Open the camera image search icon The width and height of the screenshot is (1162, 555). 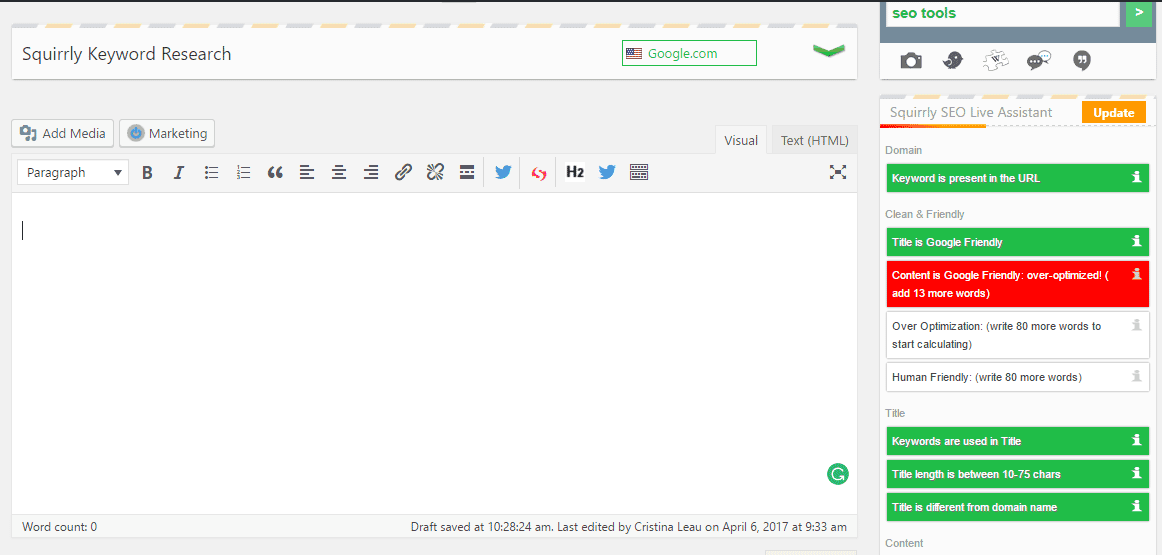pos(911,61)
